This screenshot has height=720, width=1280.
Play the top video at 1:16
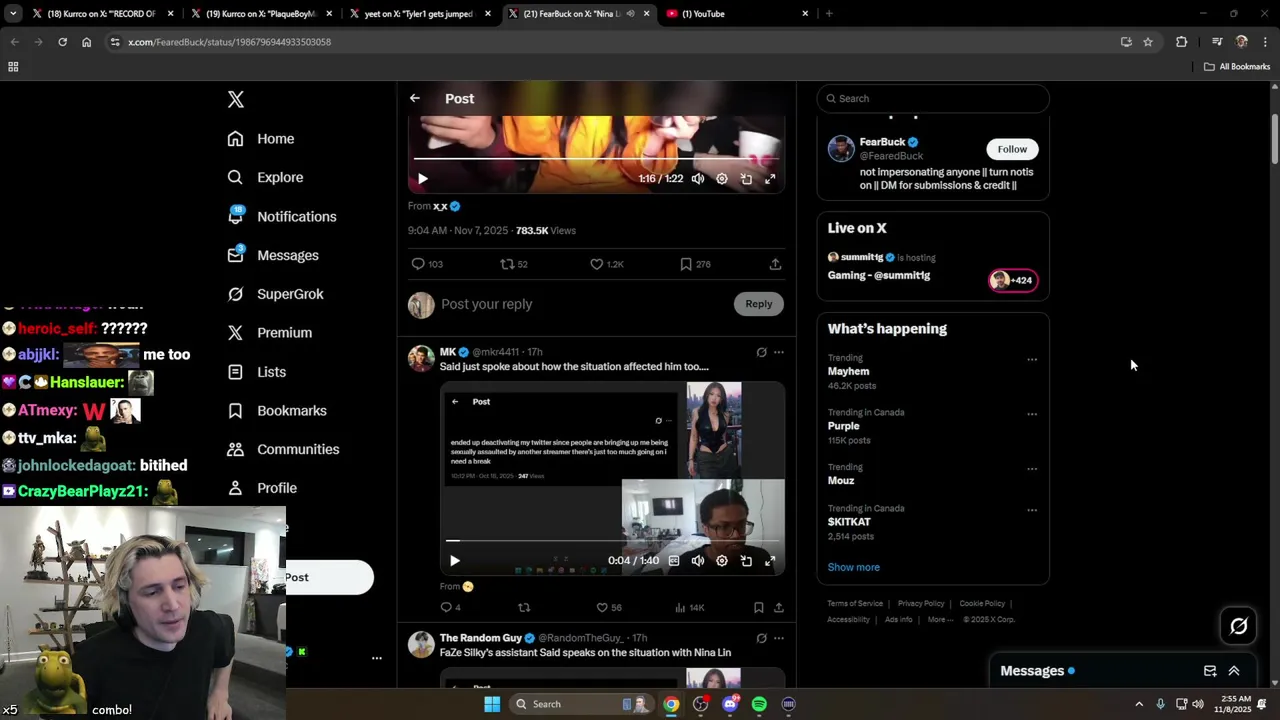[x=423, y=179]
